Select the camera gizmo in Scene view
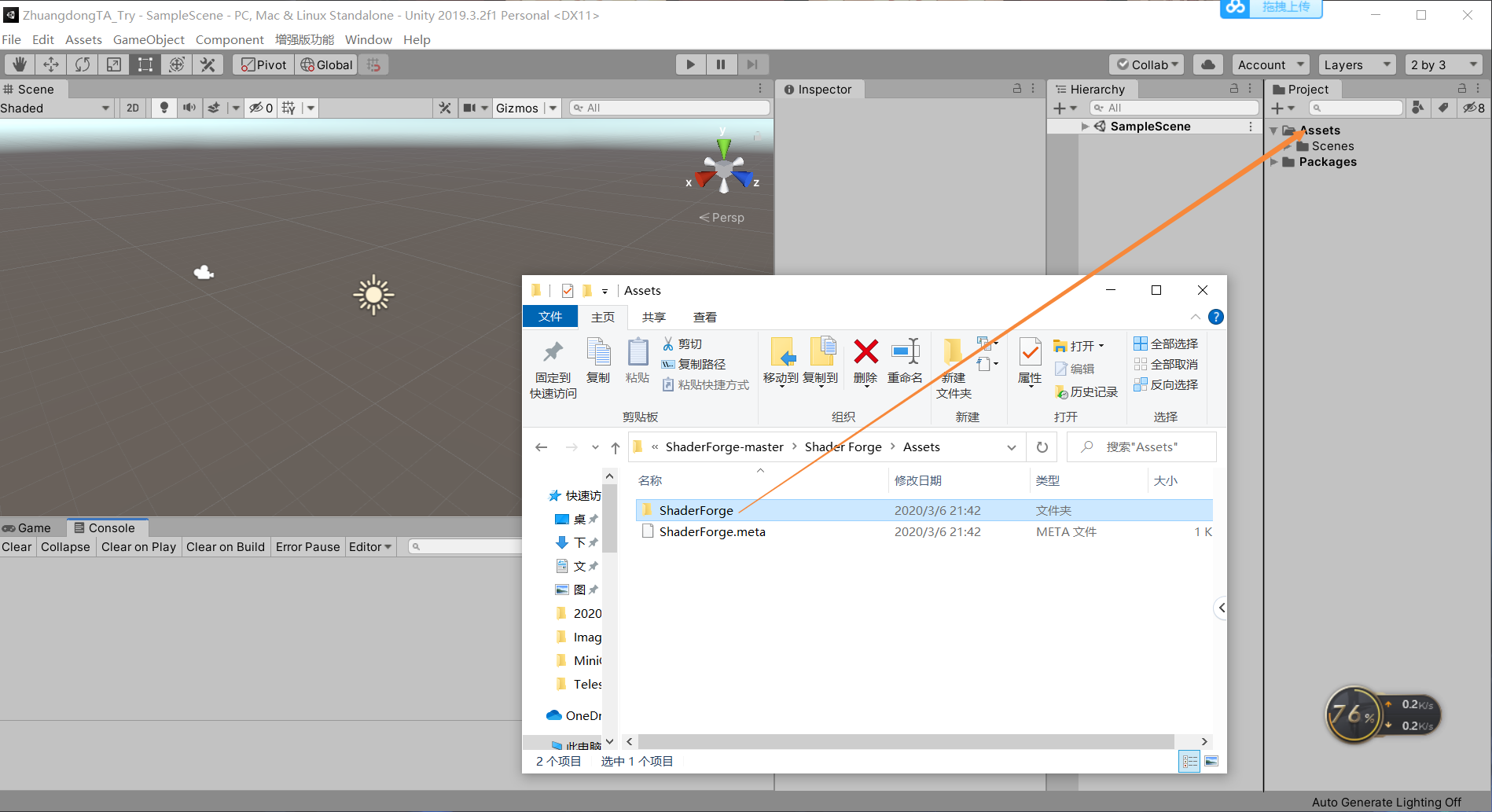This screenshot has width=1492, height=812. [x=204, y=272]
